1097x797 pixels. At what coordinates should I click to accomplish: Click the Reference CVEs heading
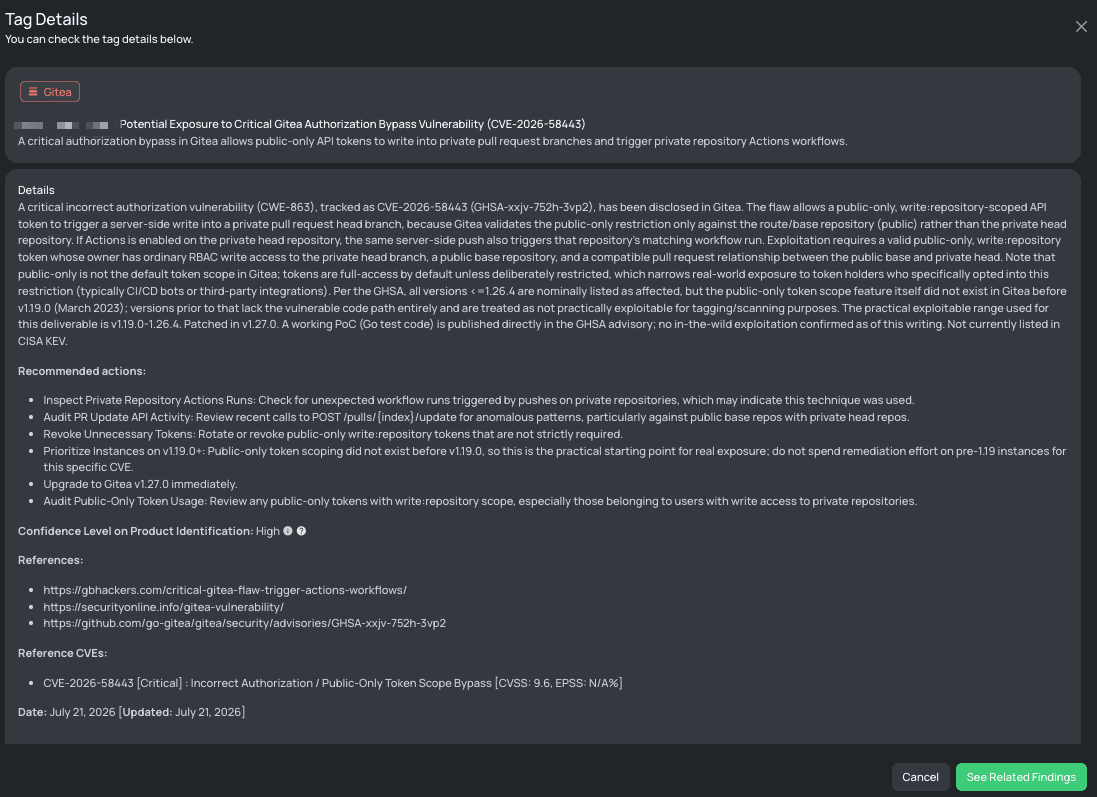[x=62, y=653]
